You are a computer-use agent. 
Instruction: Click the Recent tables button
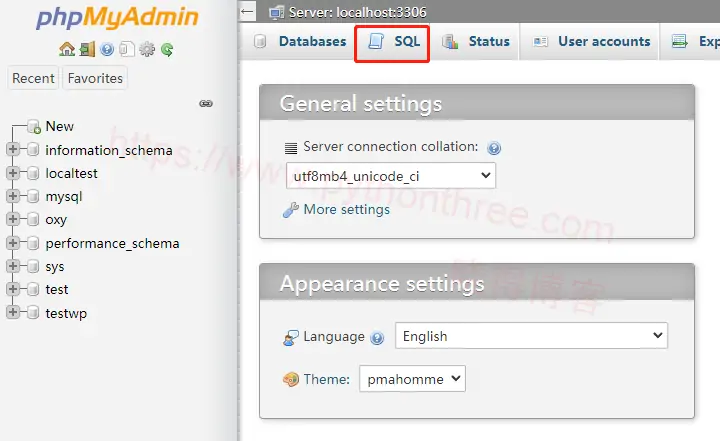click(34, 78)
